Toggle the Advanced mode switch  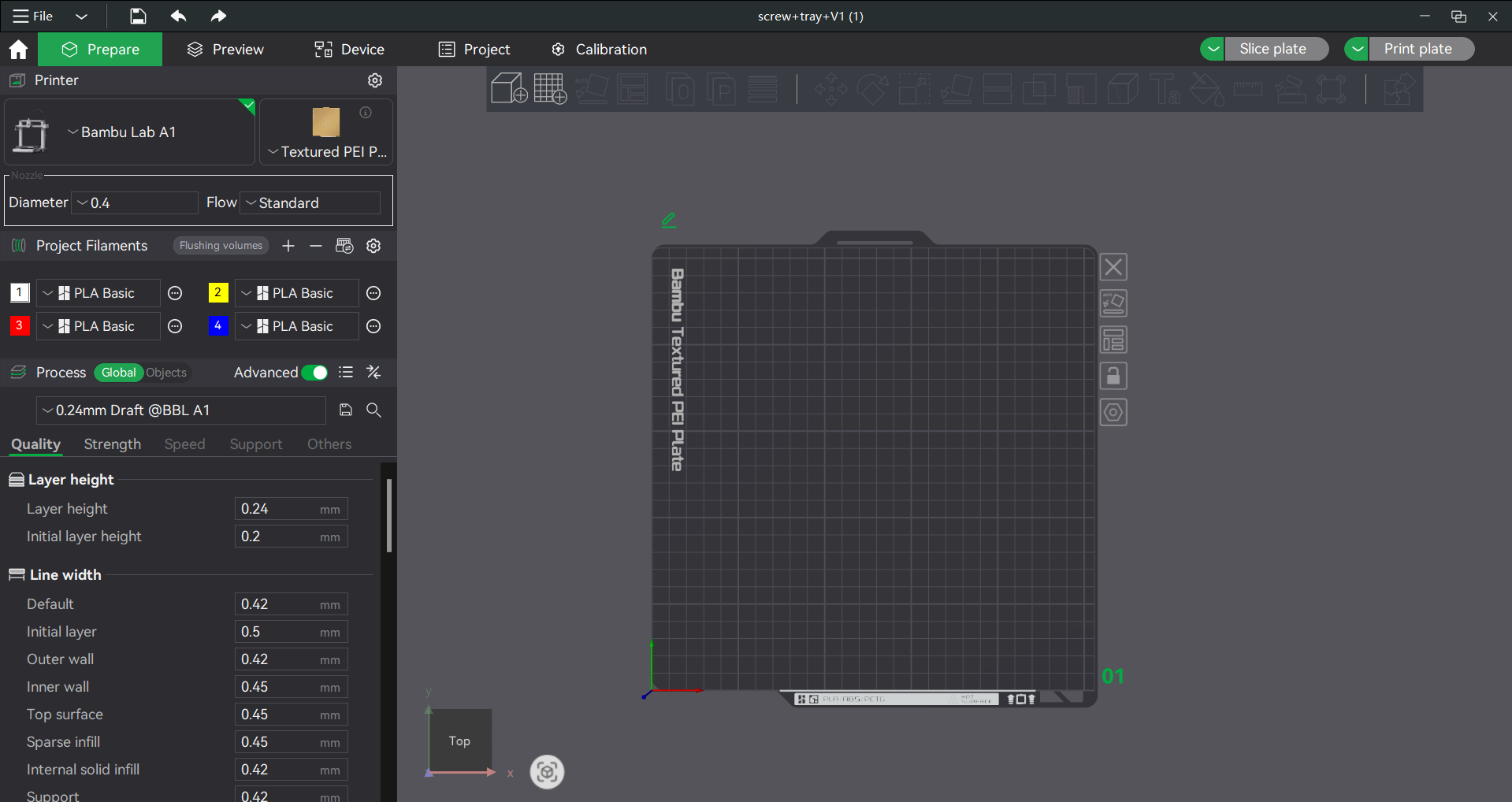click(x=315, y=373)
